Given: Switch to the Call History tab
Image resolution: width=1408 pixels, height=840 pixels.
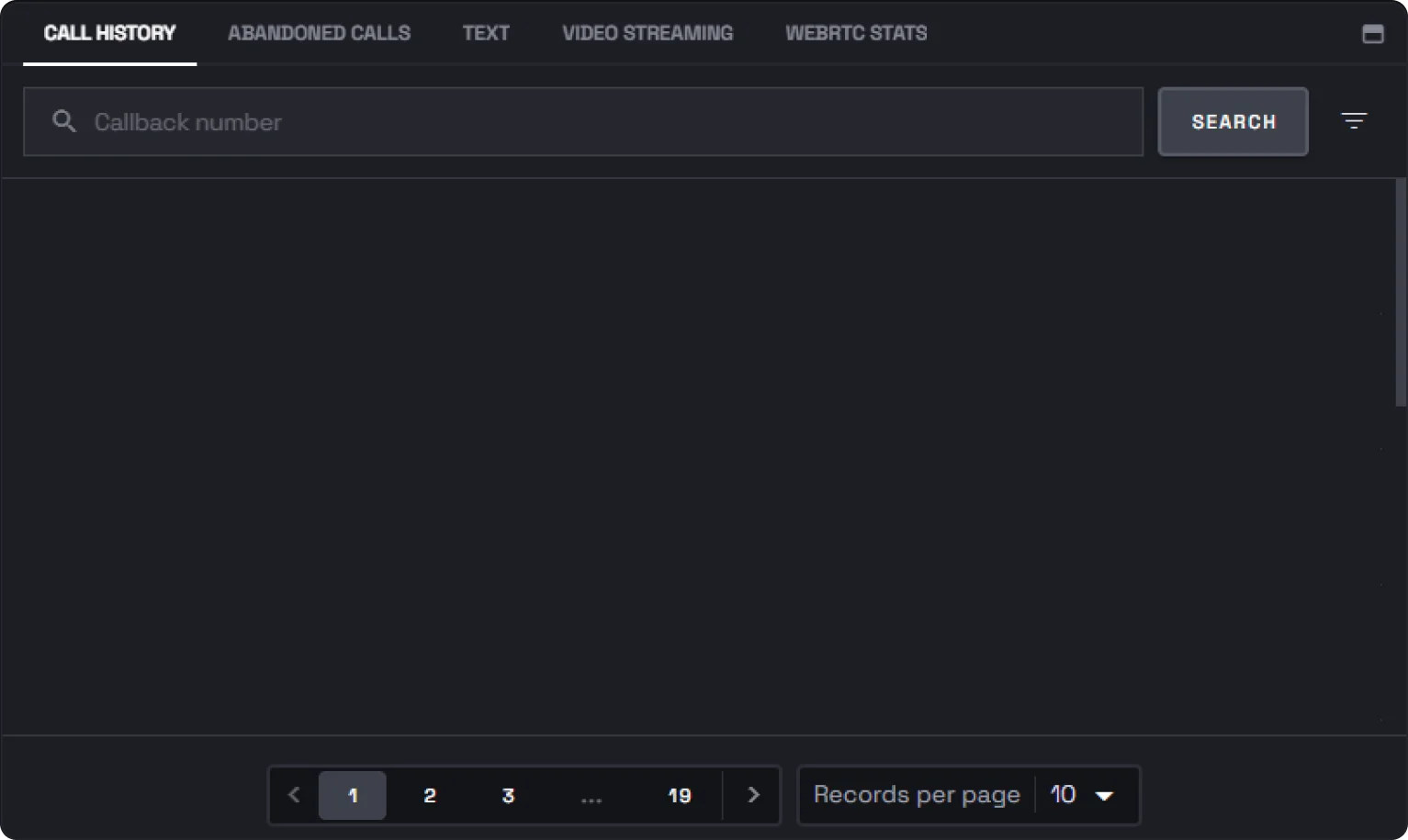Looking at the screenshot, I should pyautogui.click(x=109, y=33).
